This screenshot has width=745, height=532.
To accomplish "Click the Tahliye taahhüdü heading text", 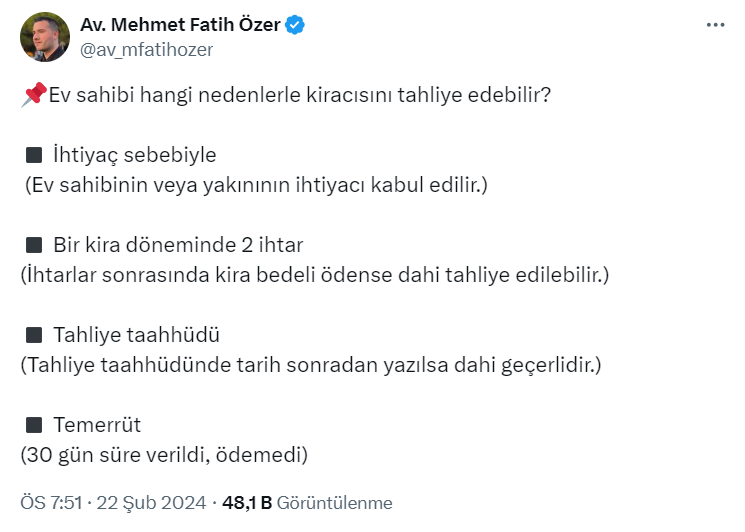I will click(x=135, y=335).
